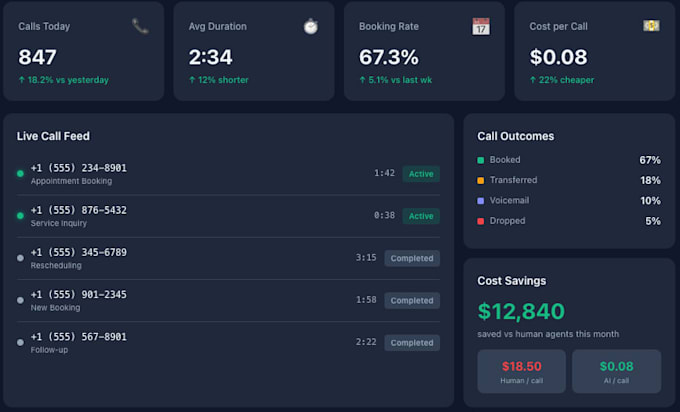Viewport: 680px width, 412px height.
Task: Click the money icon in Cost per Call card
Action: [x=651, y=26]
